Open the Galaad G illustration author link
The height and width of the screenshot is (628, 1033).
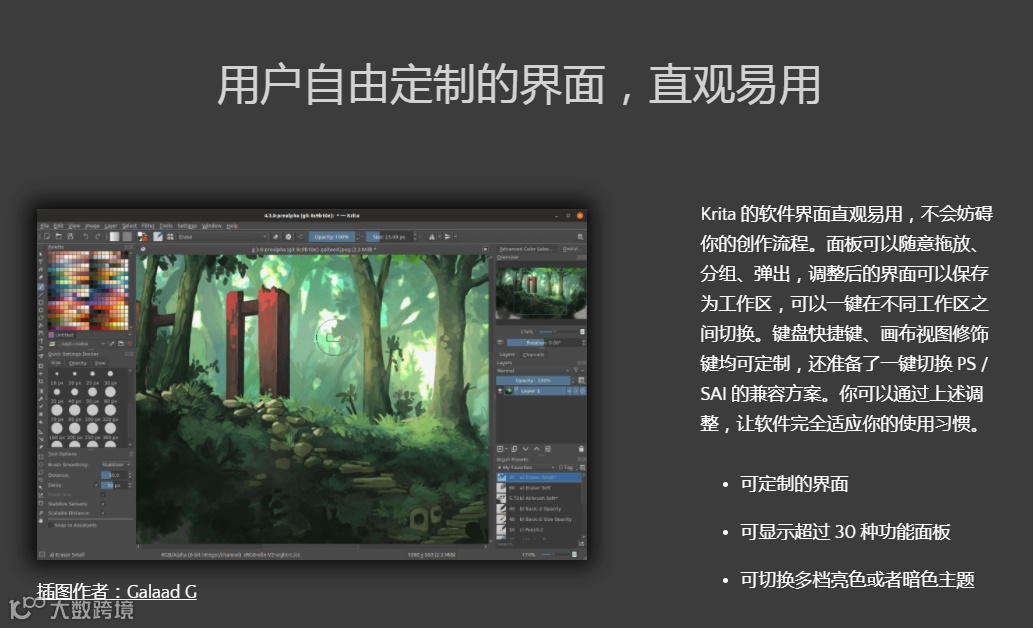pos(161,592)
